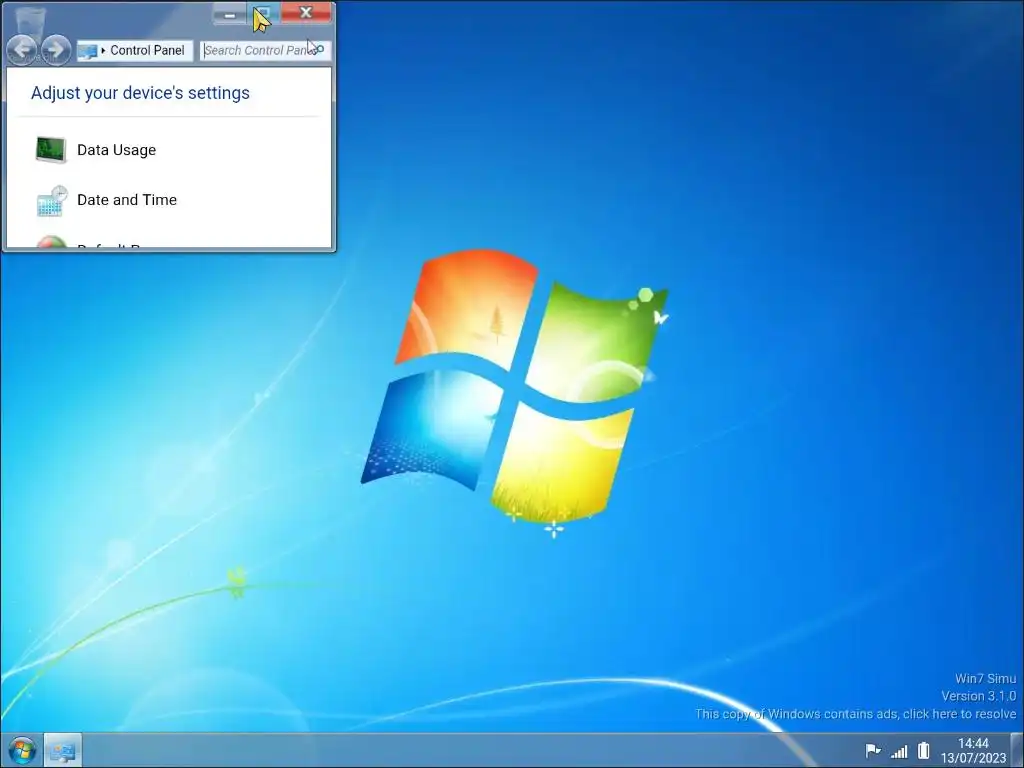Go back in Control Panel

pyautogui.click(x=22, y=49)
